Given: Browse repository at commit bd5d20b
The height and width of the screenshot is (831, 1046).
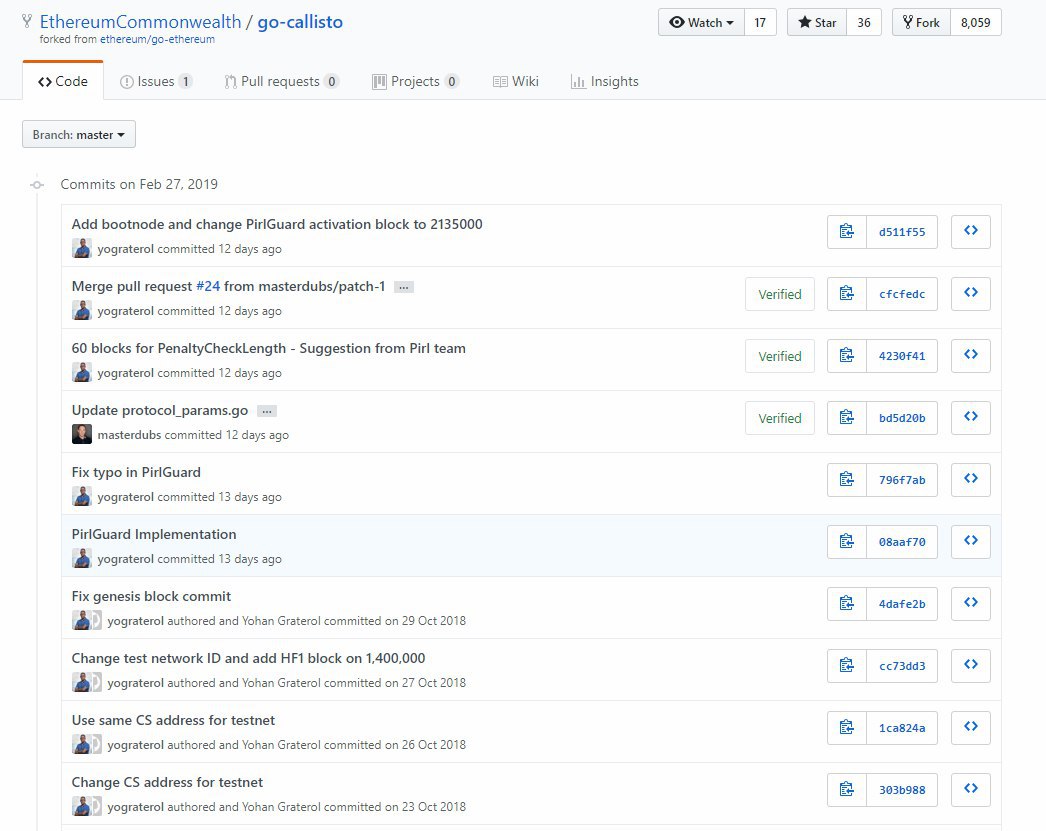Looking at the screenshot, I should pos(971,418).
